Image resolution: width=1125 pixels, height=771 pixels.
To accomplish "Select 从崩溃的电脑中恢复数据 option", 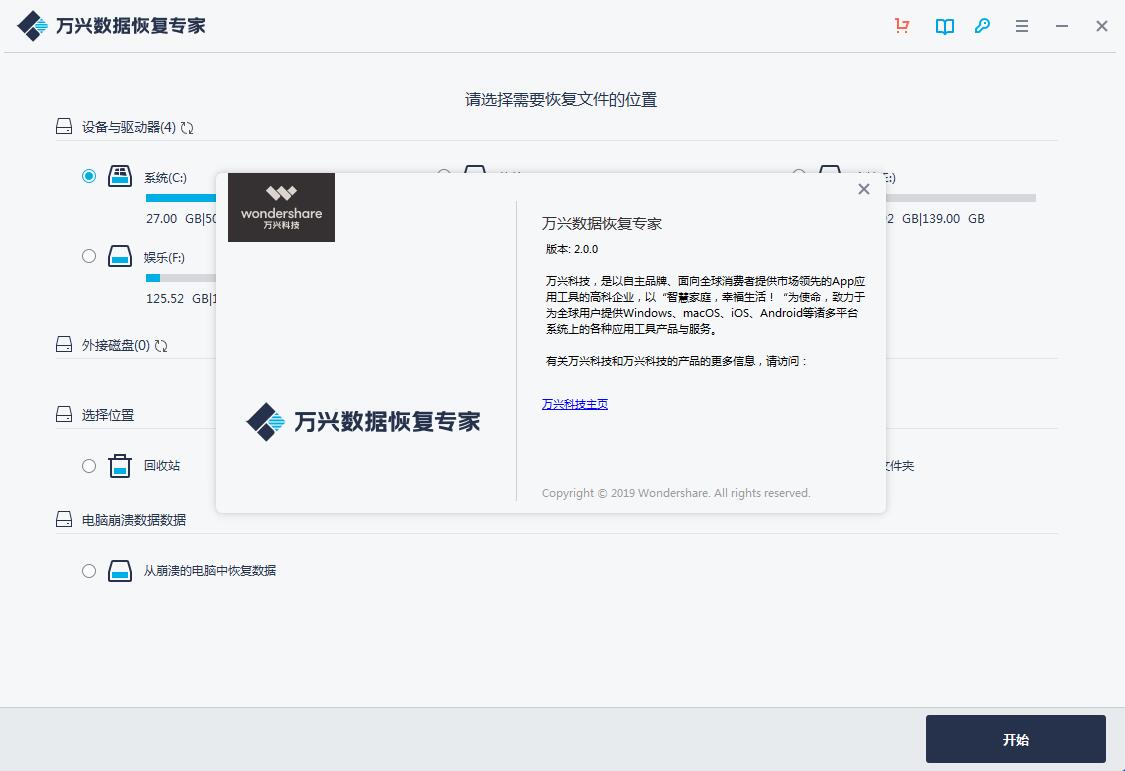I will [x=89, y=570].
